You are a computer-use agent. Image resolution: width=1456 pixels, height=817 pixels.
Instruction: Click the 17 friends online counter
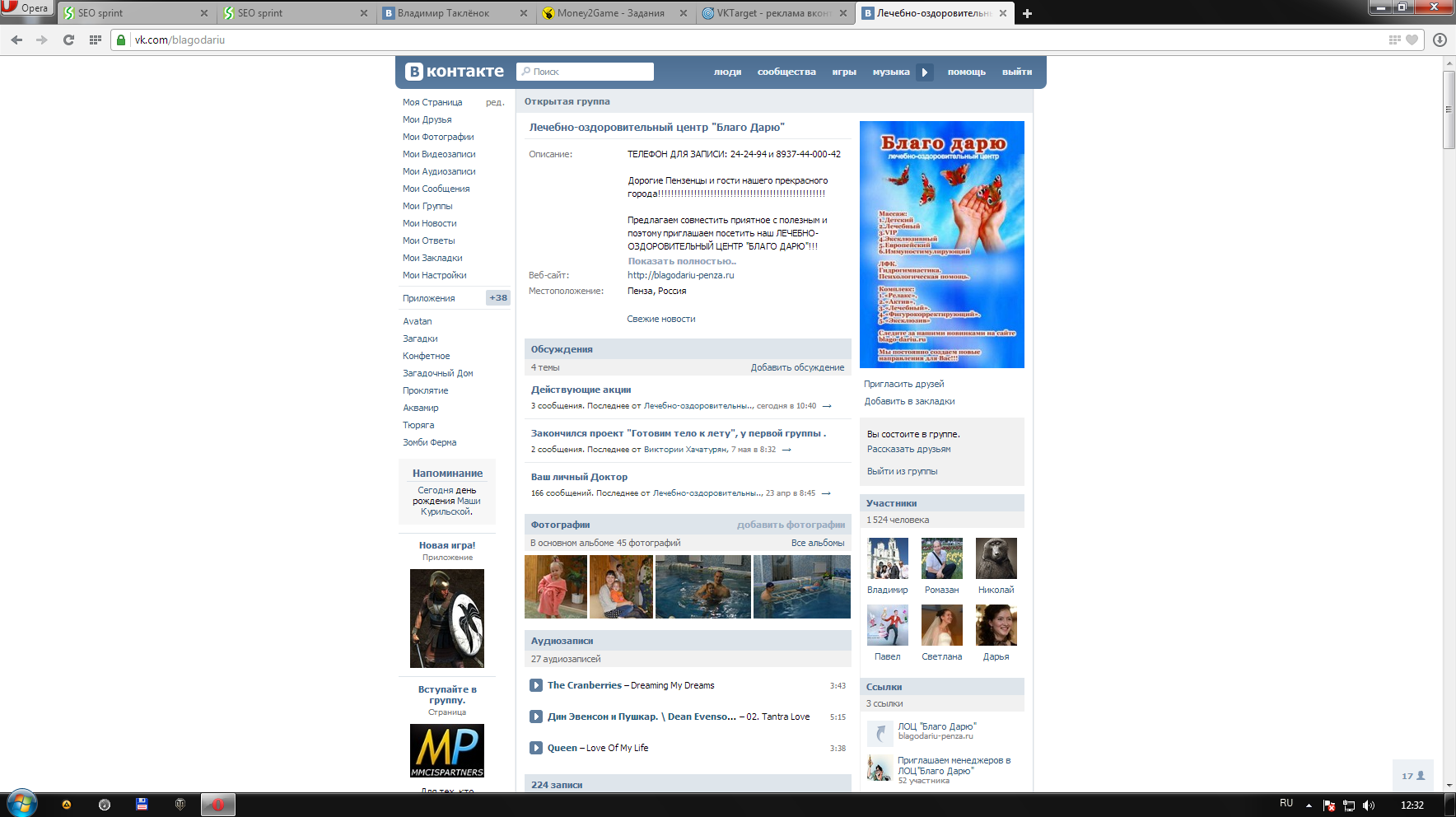pyautogui.click(x=1413, y=776)
